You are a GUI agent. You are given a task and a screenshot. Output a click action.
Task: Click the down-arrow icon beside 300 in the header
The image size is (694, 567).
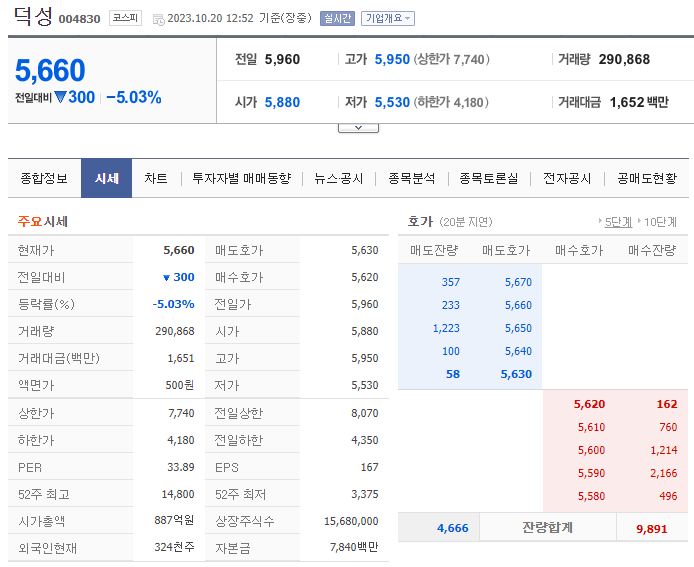click(x=60, y=97)
